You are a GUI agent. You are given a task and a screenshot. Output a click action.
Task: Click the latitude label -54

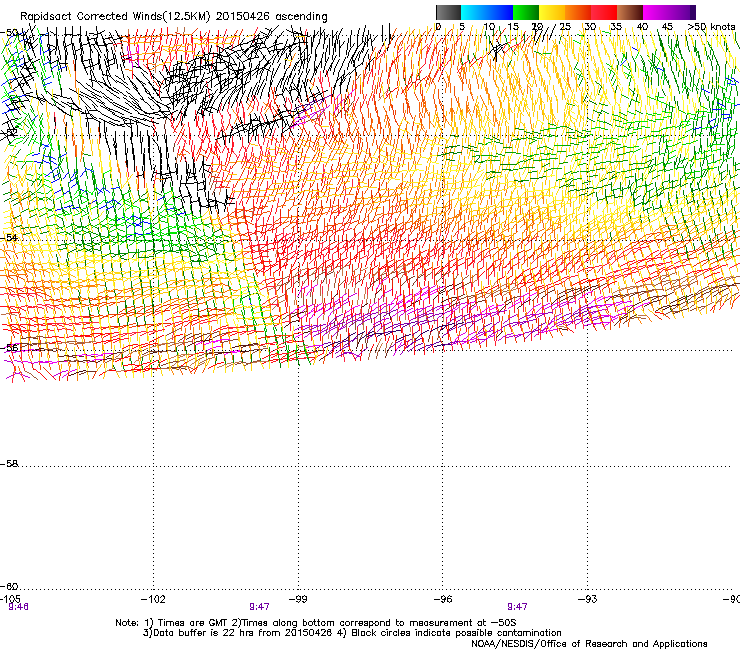9,237
